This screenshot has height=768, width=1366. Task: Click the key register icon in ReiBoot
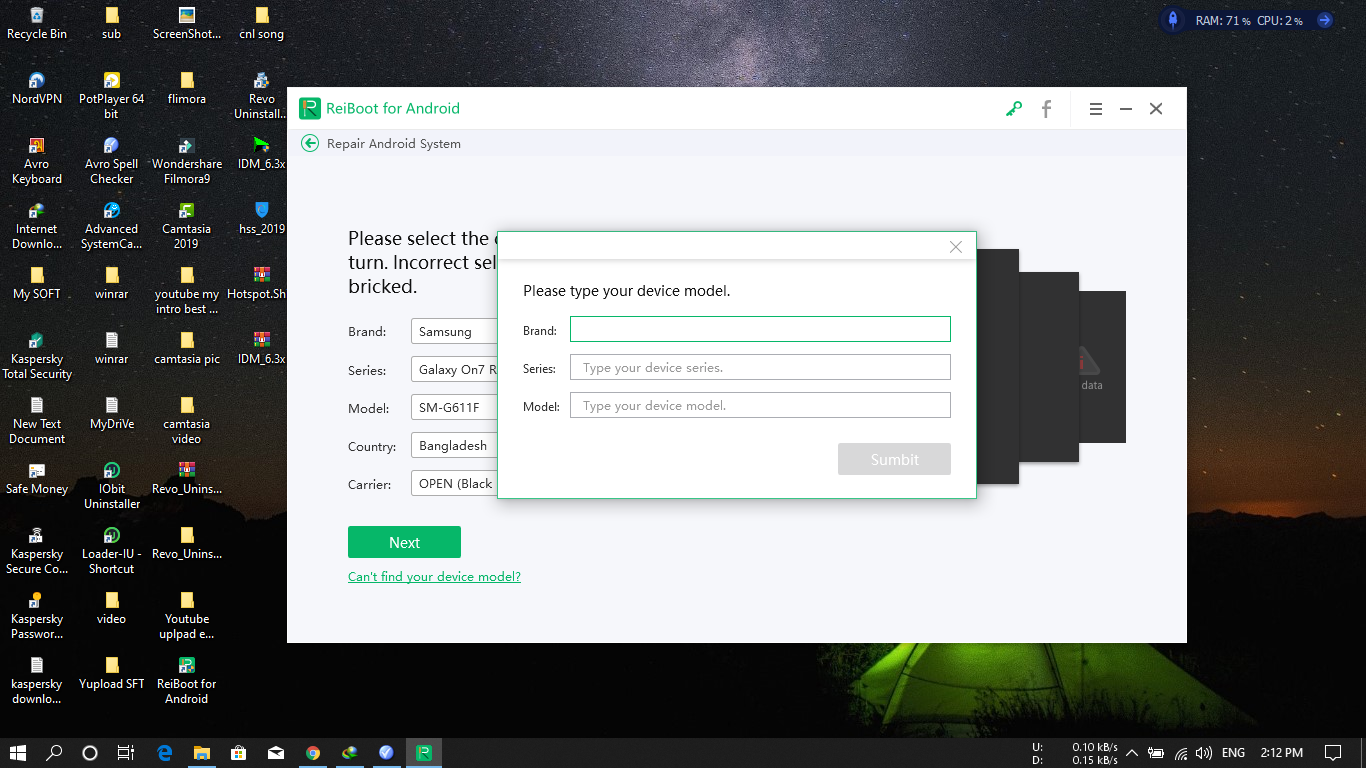(1014, 109)
